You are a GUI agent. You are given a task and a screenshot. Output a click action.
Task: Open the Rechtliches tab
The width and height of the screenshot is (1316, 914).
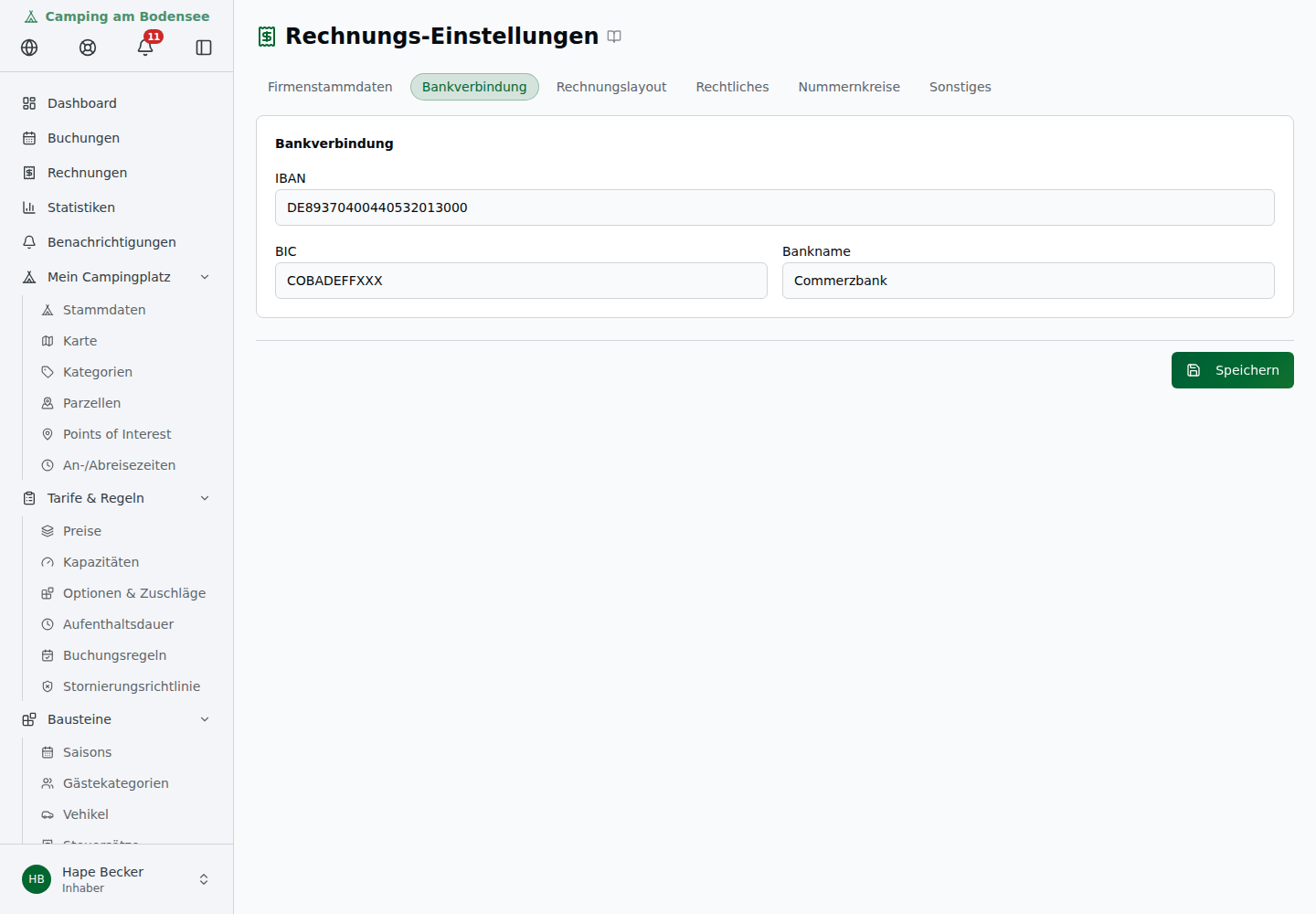(x=732, y=87)
